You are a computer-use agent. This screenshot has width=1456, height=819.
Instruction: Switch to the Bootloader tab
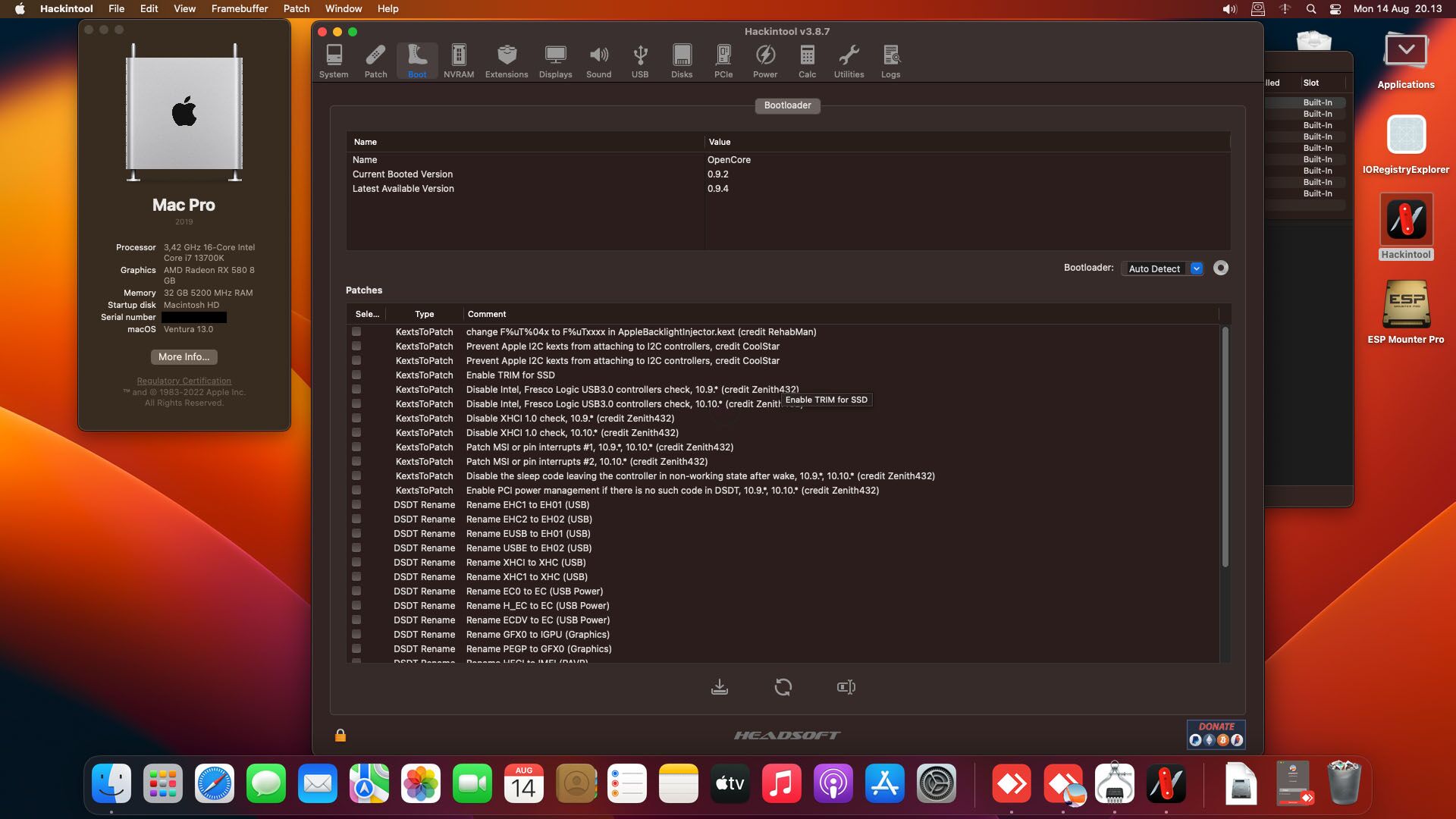787,105
